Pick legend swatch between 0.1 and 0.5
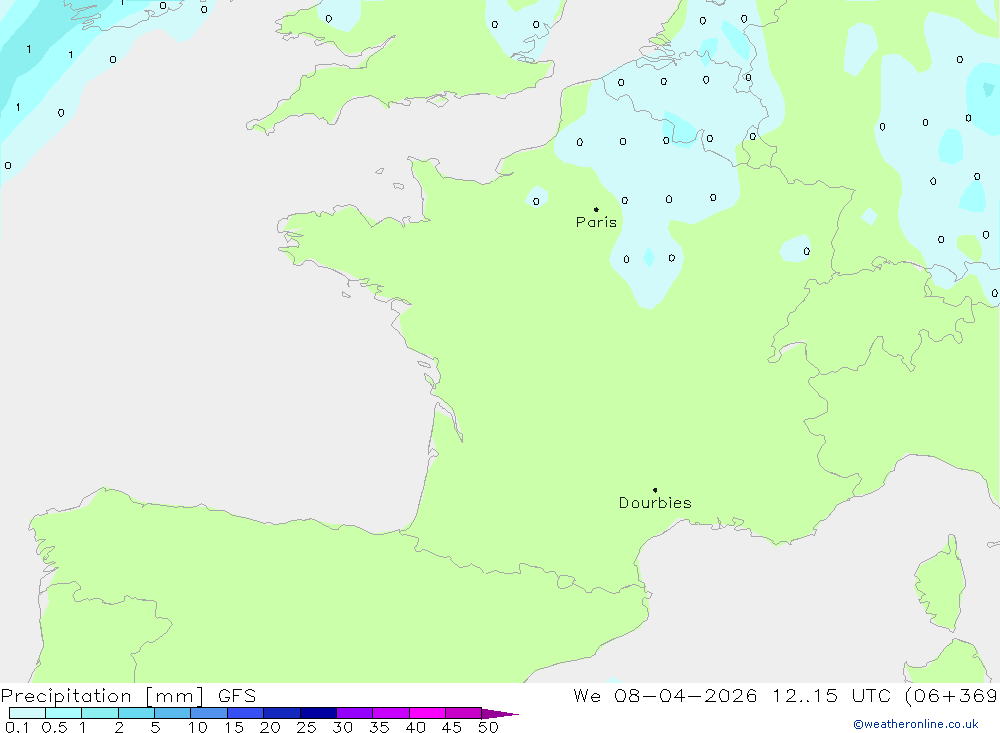Screen dimensions: 1000x733 pos(27,713)
